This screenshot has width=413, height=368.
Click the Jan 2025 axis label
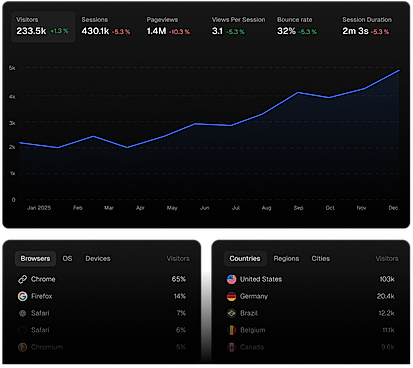tap(39, 208)
